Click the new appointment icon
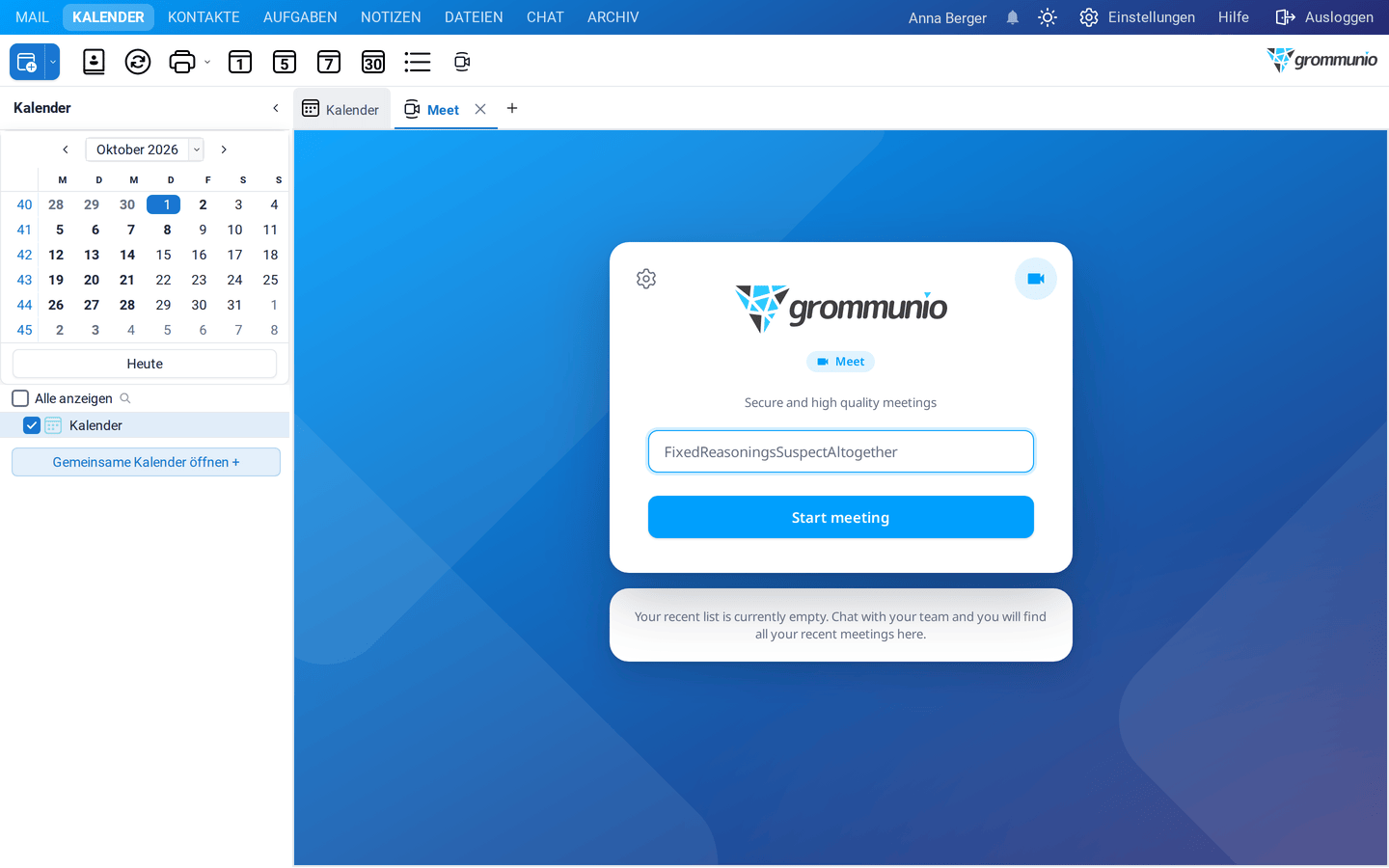Image resolution: width=1389 pixels, height=868 pixels. 27,62
